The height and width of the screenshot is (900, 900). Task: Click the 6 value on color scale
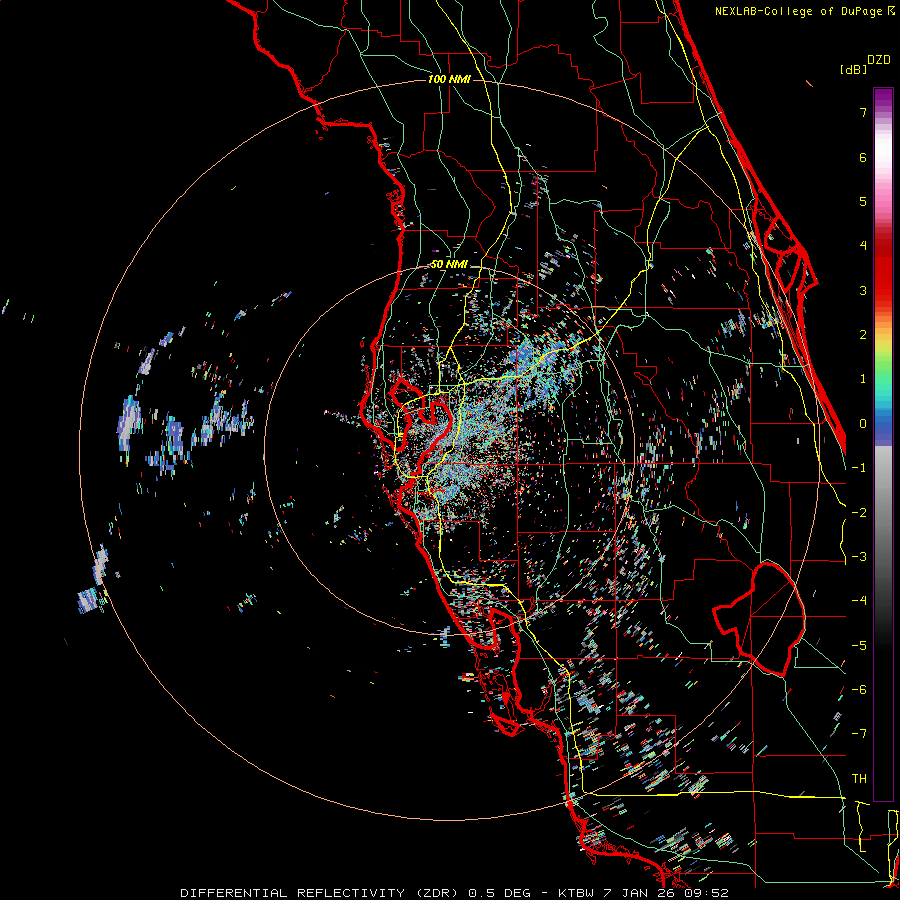pos(863,157)
